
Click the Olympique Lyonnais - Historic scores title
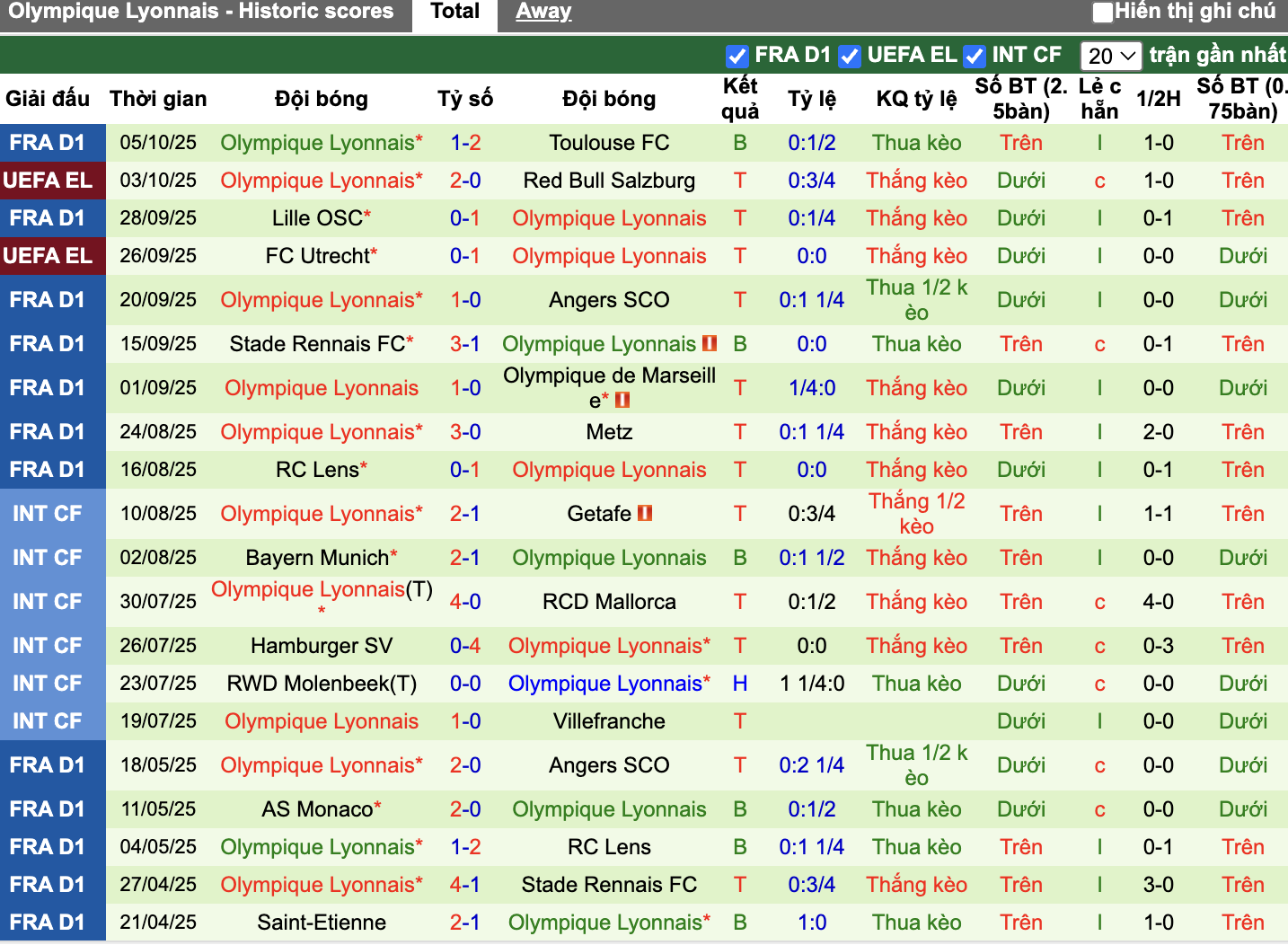pyautogui.click(x=200, y=12)
